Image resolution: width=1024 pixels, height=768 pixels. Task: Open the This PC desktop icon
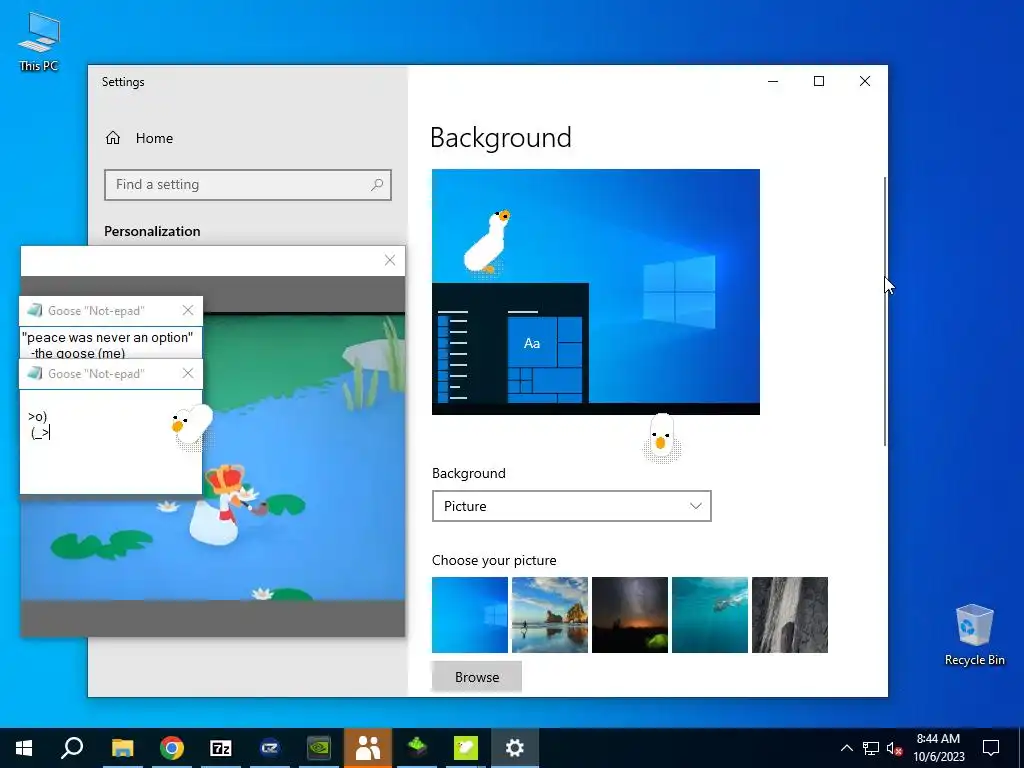(x=39, y=41)
